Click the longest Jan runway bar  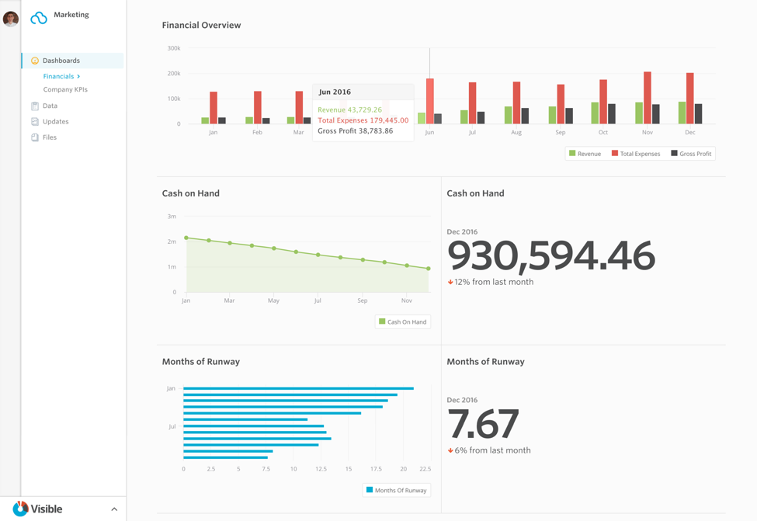coord(298,388)
